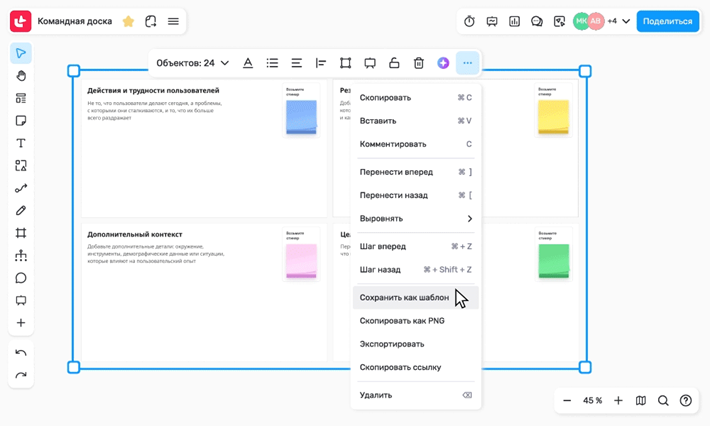Toggle the lock on the selected objects
Screen dimensions: 710x426
[394, 63]
